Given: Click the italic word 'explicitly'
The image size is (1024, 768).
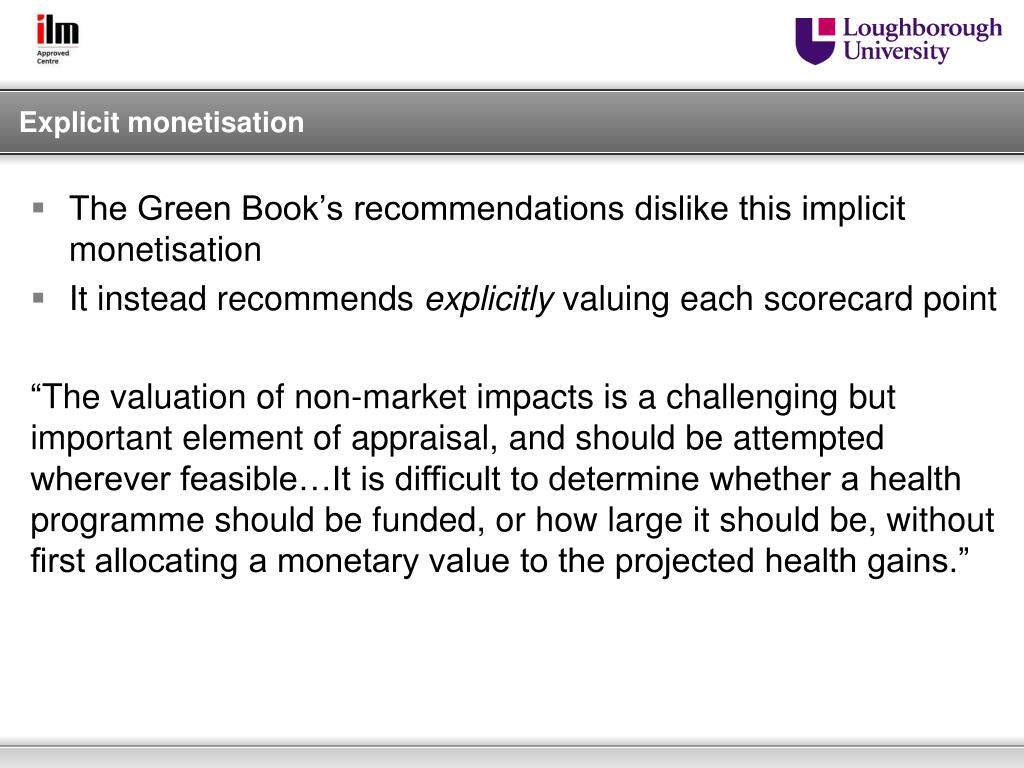Looking at the screenshot, I should point(489,299).
